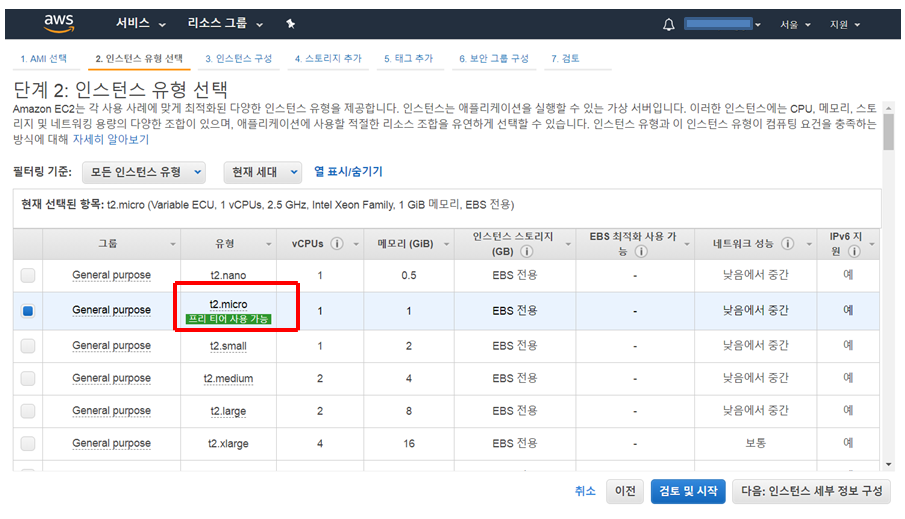This screenshot has width=905, height=519.
Task: Sort by the 메모리 (GiB) column arrow
Action: (x=446, y=244)
